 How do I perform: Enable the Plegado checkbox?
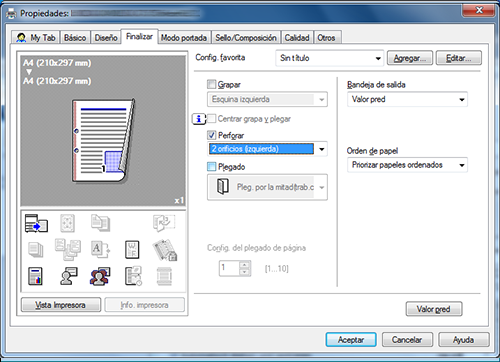pyautogui.click(x=211, y=166)
